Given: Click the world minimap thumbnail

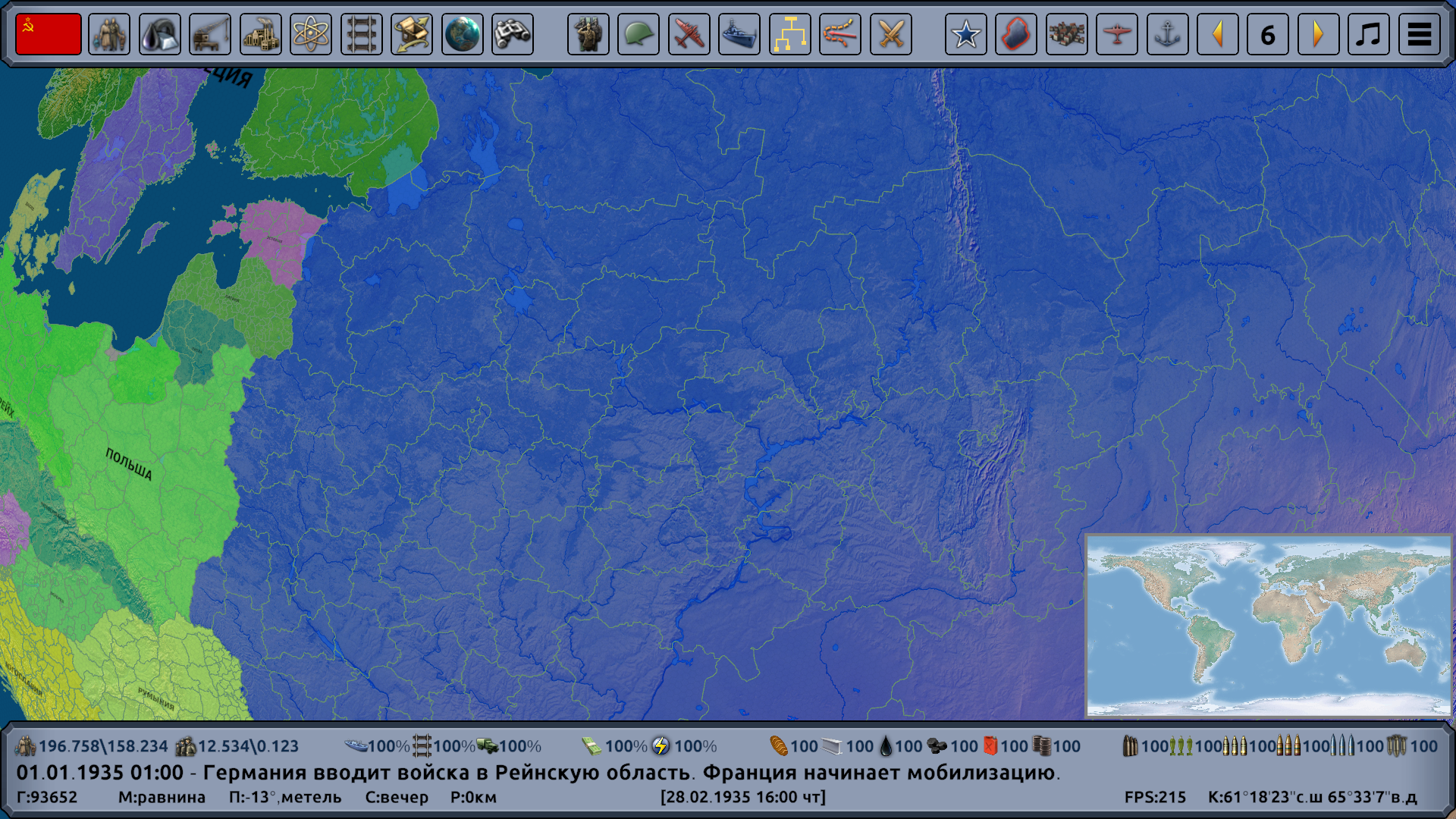Looking at the screenshot, I should coord(1268,626).
